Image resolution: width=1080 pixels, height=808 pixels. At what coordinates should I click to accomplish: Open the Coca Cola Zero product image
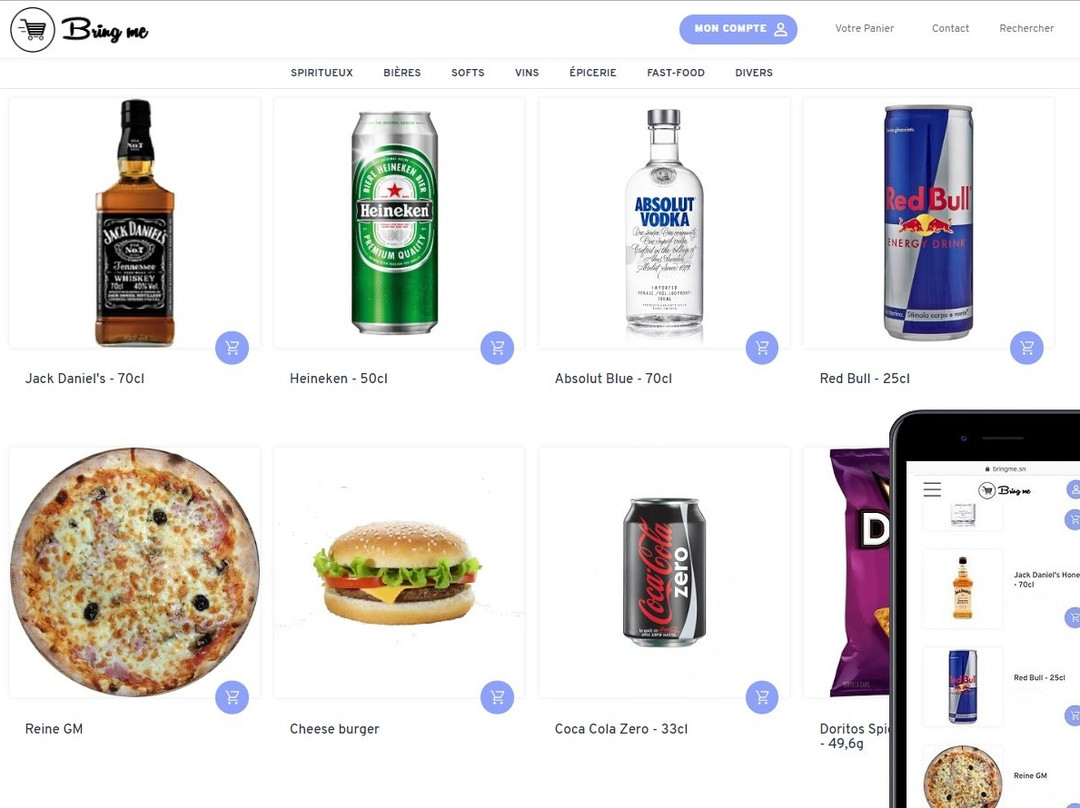[664, 572]
